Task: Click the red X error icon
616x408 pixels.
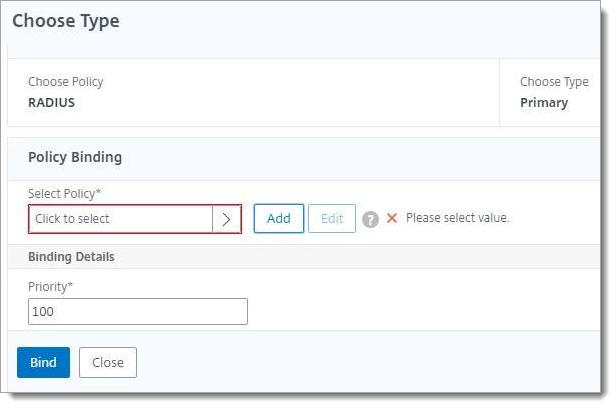Action: pos(392,218)
